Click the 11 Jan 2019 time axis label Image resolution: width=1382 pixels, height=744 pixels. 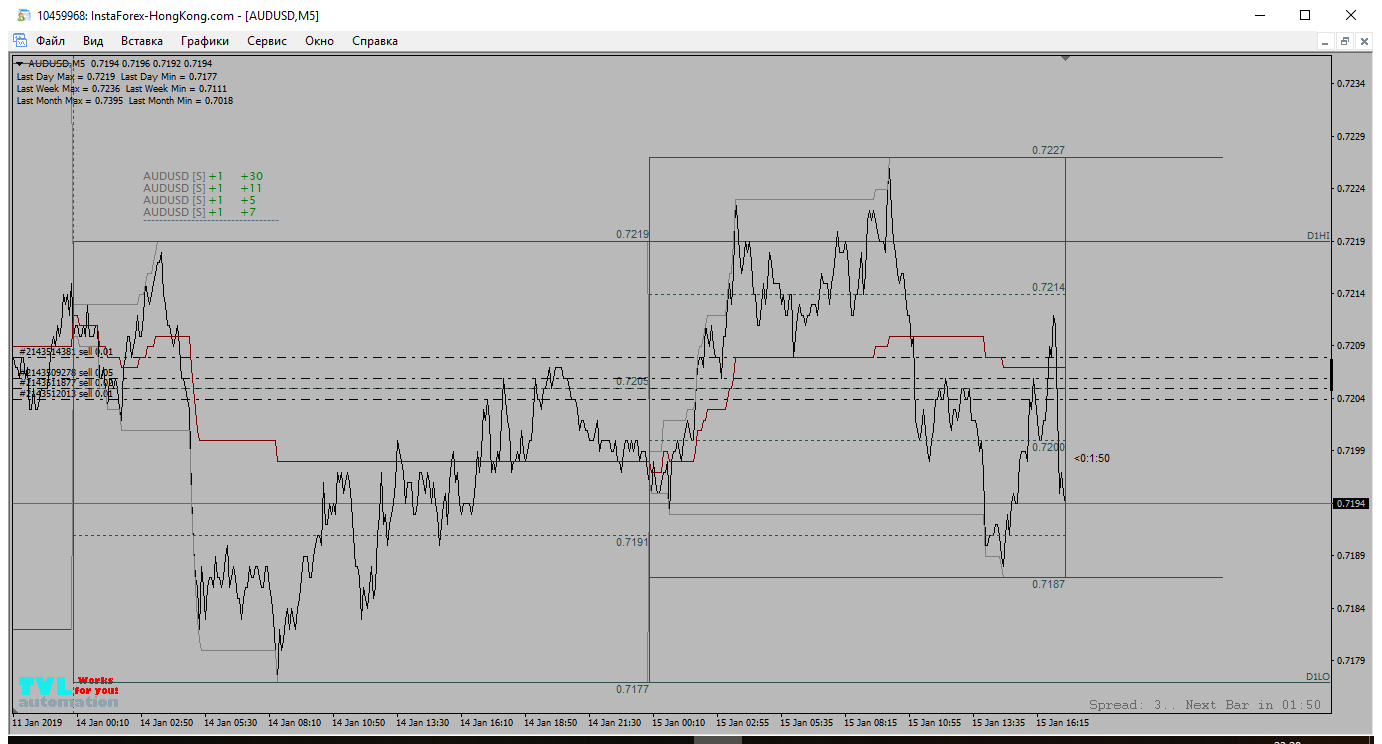click(x=37, y=722)
